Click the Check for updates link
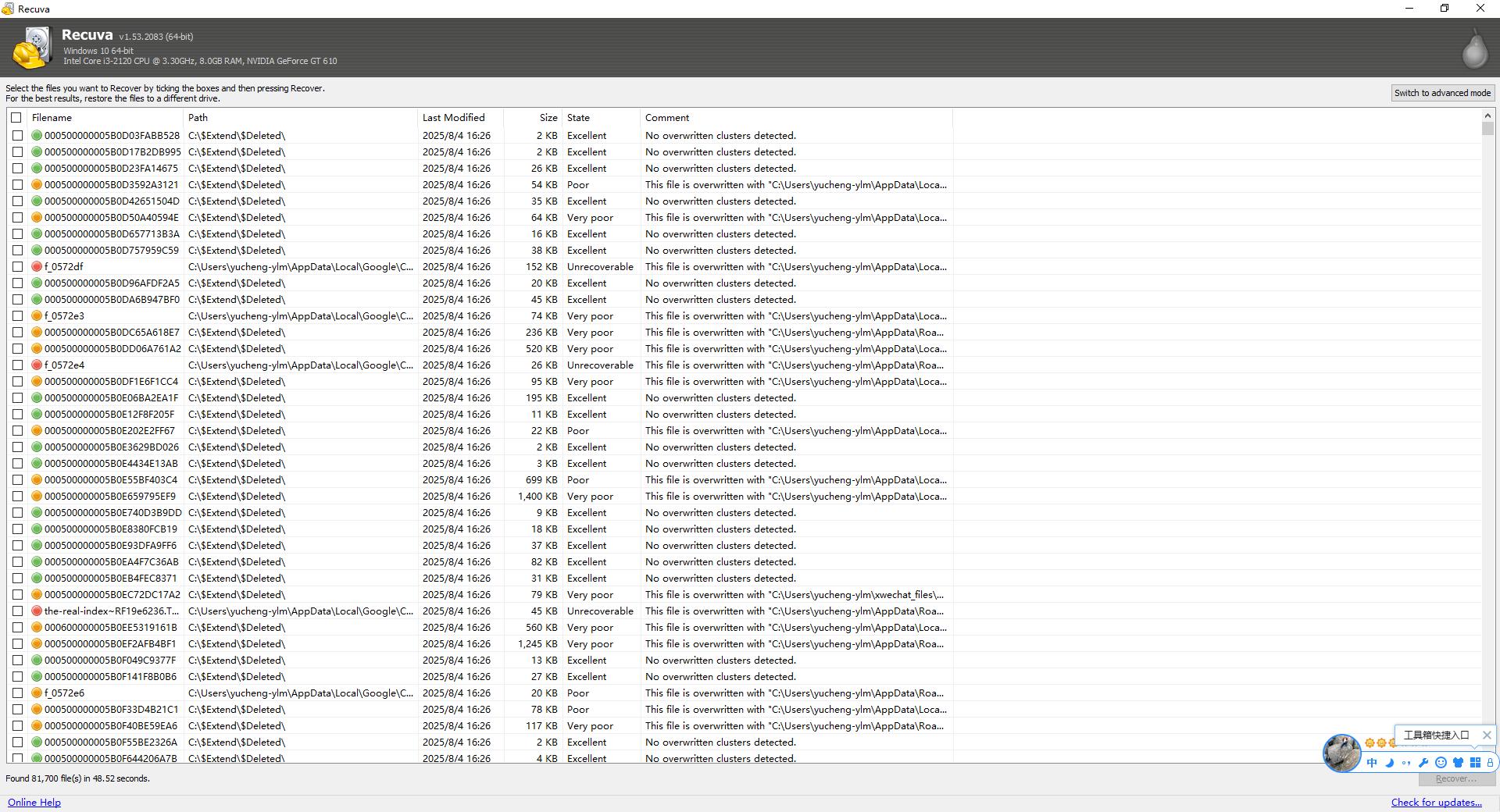Image resolution: width=1500 pixels, height=812 pixels. pyautogui.click(x=1436, y=803)
